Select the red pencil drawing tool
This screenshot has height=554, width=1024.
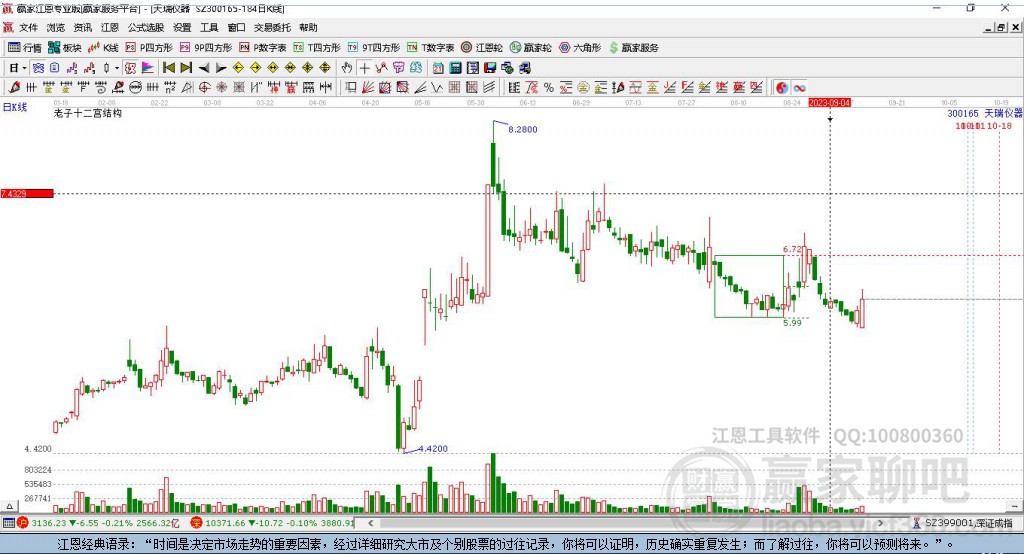(x=14, y=88)
